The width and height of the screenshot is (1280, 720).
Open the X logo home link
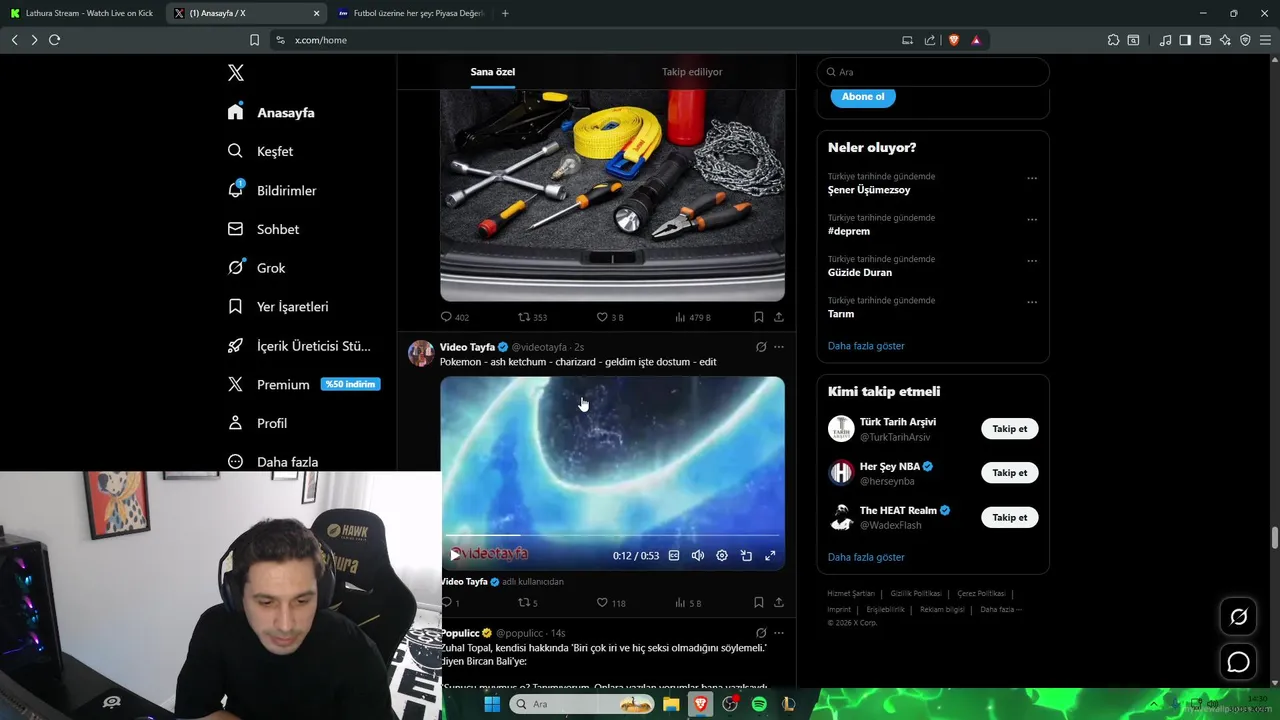pyautogui.click(x=236, y=73)
